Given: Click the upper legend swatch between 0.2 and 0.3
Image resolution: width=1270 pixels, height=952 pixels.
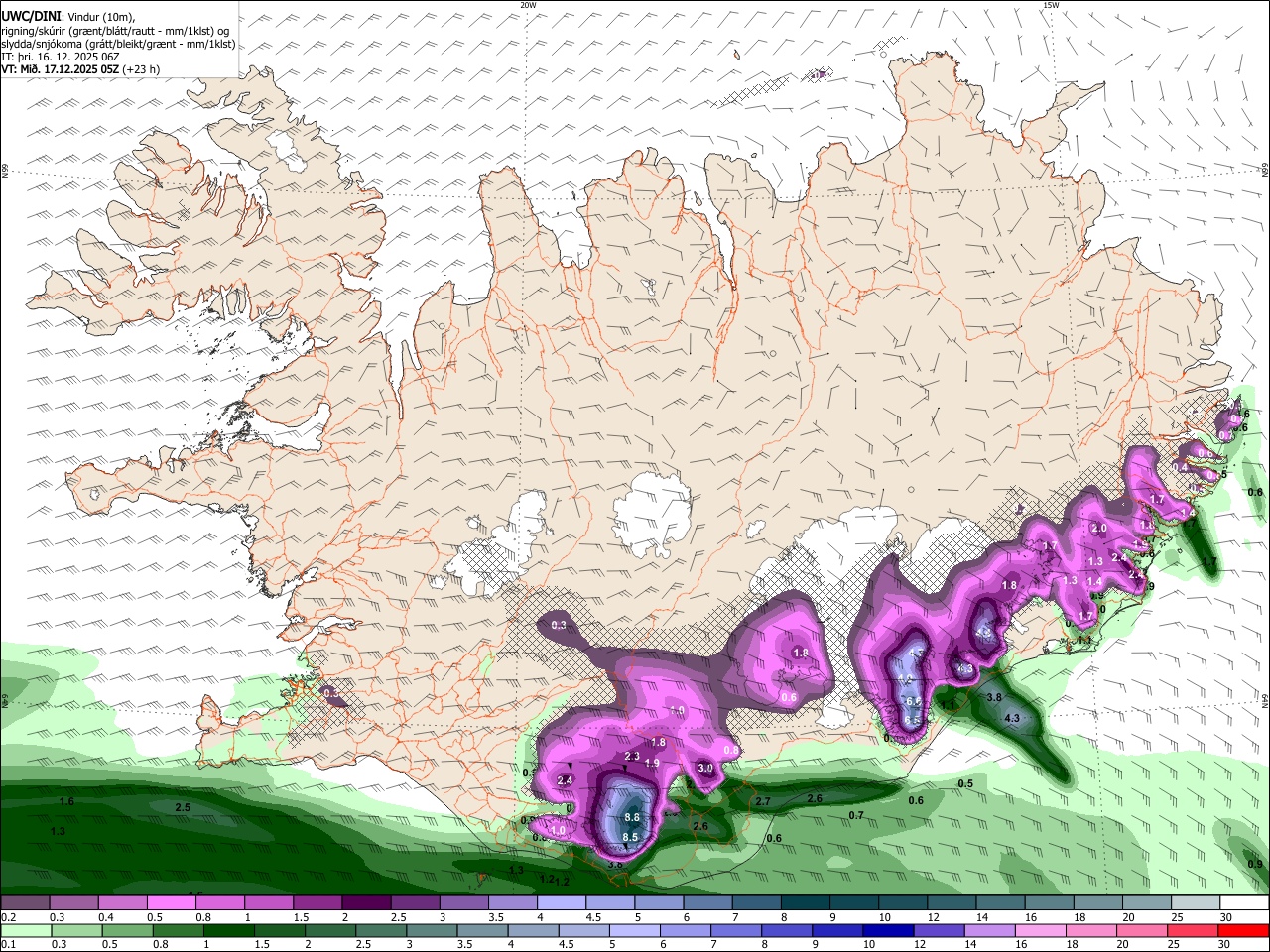Looking at the screenshot, I should (25, 902).
